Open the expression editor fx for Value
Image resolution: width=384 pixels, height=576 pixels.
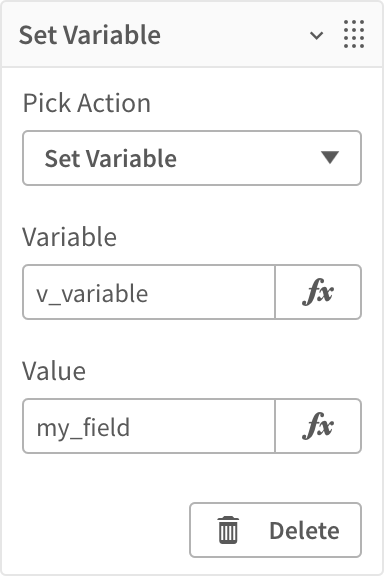pos(318,426)
